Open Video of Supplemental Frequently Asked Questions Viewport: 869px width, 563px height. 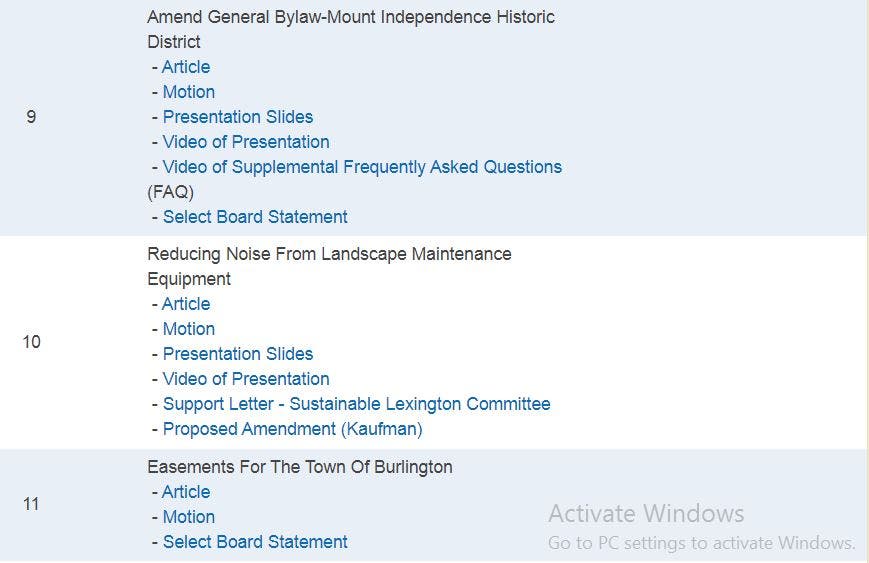point(362,167)
